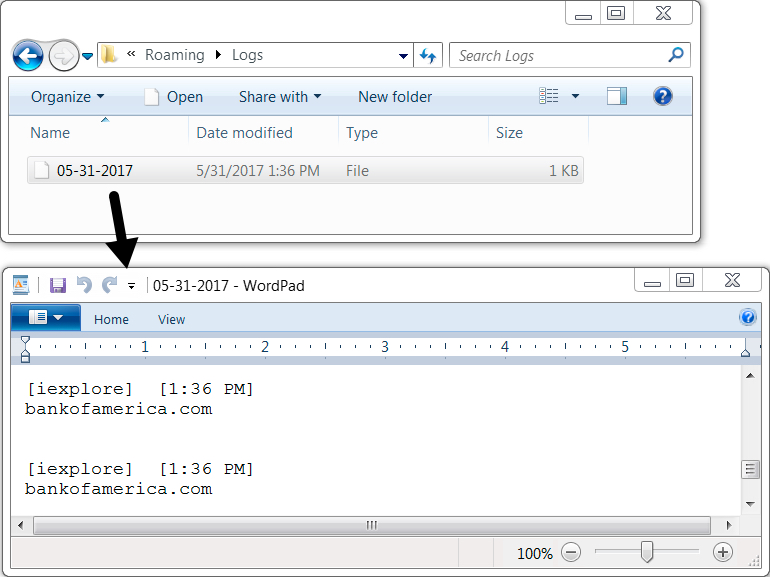Expand the view options dropdown arrow
Screen dimensions: 770x577
point(576,96)
